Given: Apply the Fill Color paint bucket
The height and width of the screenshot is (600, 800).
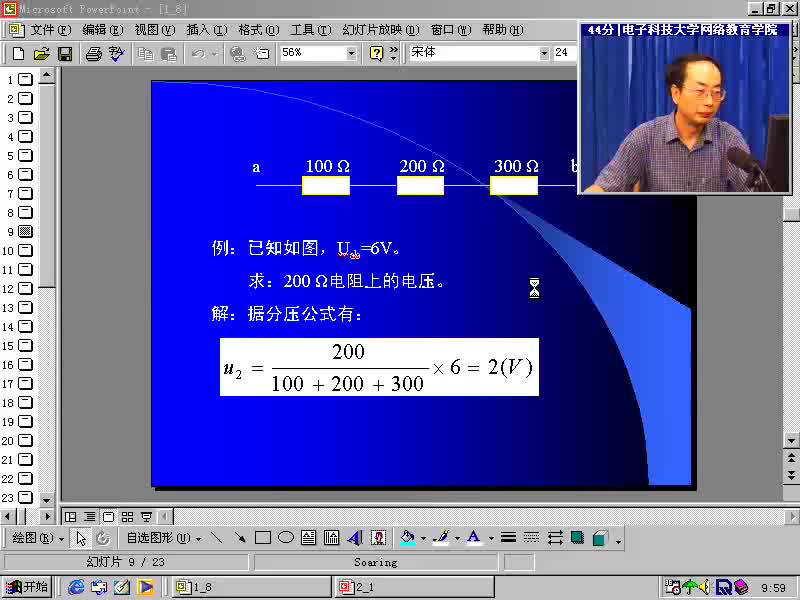Looking at the screenshot, I should (x=407, y=538).
